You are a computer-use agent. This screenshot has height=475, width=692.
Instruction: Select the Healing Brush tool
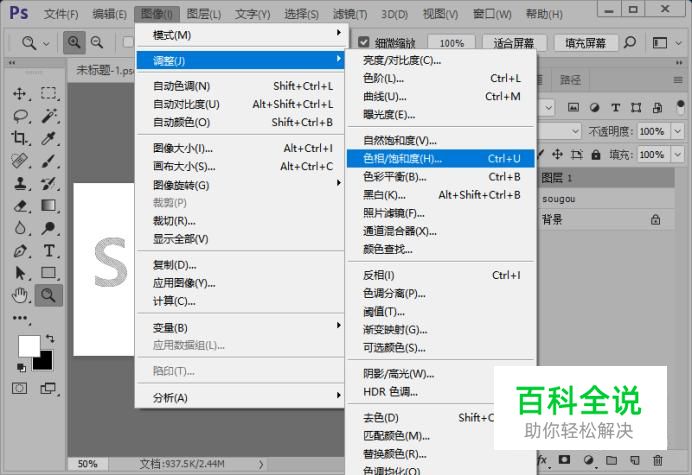point(19,161)
